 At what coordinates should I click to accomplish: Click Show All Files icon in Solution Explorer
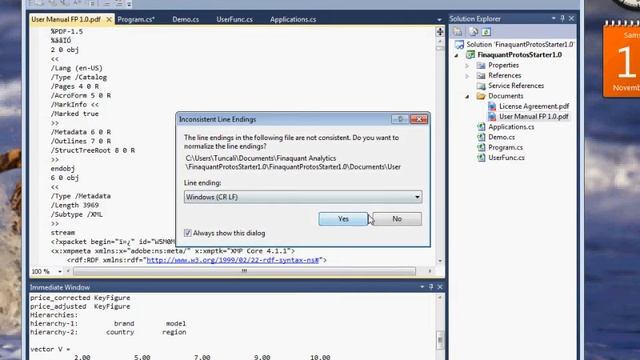pos(473,31)
